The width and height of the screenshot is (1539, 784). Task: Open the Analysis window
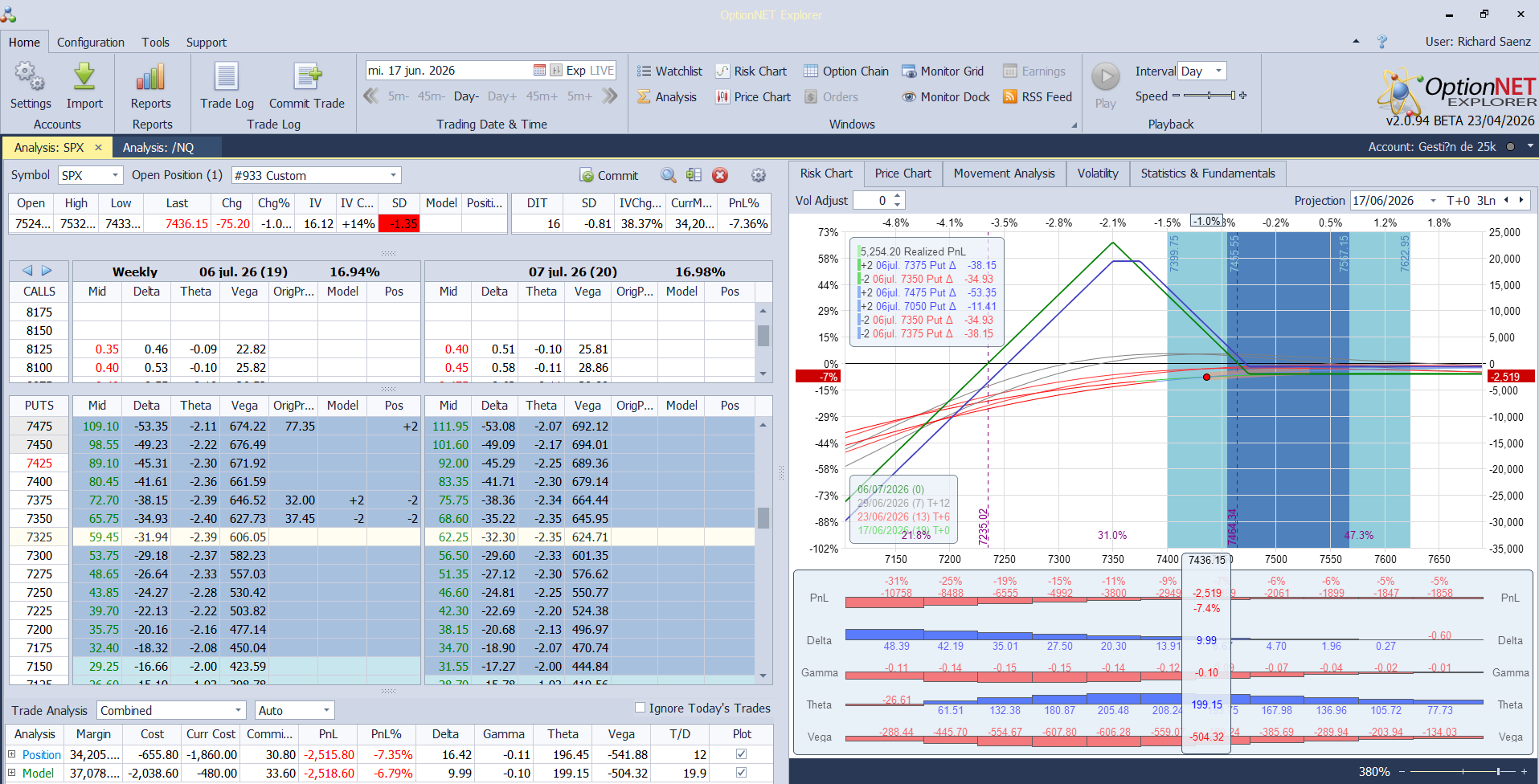coord(667,97)
